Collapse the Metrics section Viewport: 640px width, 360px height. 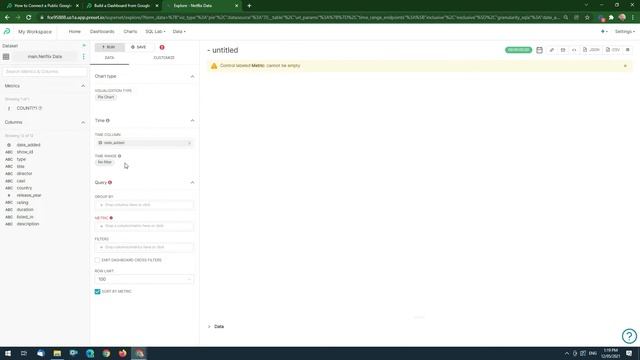(x=83, y=86)
